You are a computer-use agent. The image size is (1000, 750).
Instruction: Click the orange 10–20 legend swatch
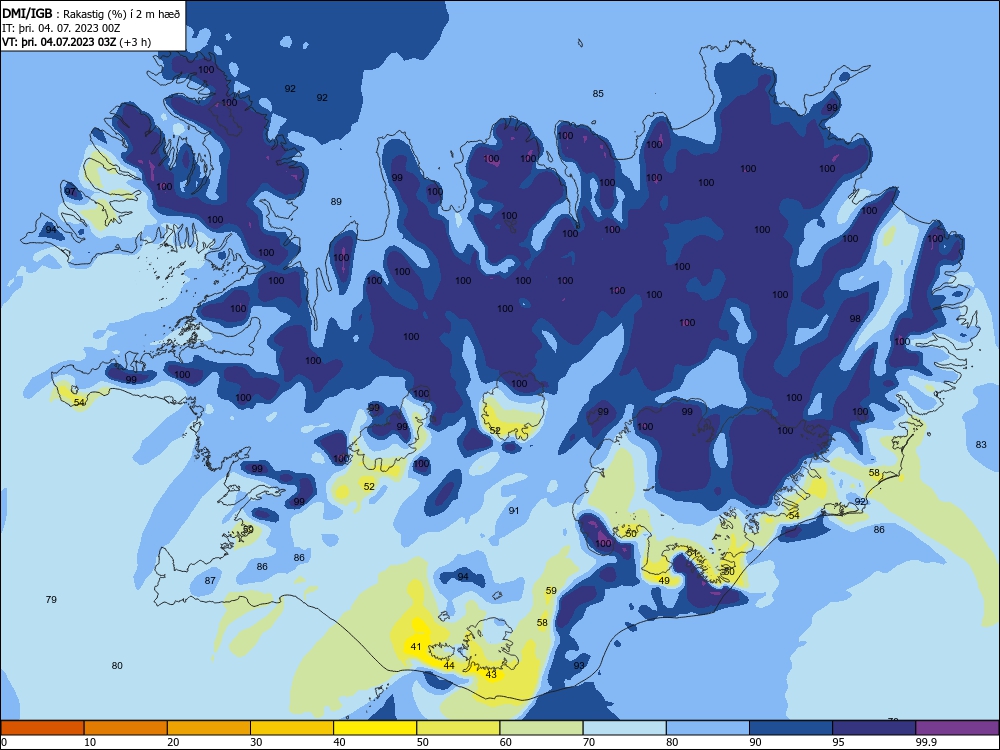click(x=126, y=728)
